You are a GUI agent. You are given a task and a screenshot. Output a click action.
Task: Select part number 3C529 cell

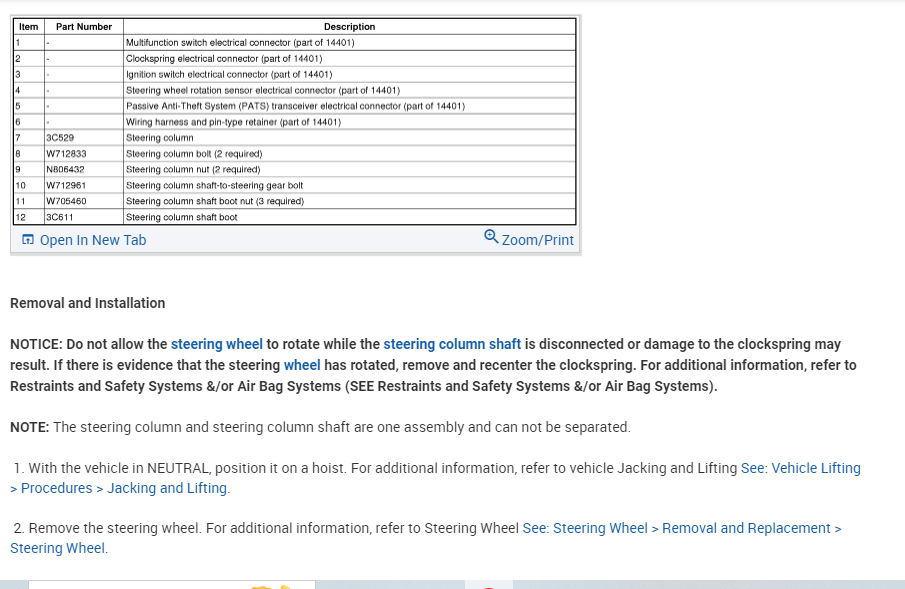tap(84, 138)
